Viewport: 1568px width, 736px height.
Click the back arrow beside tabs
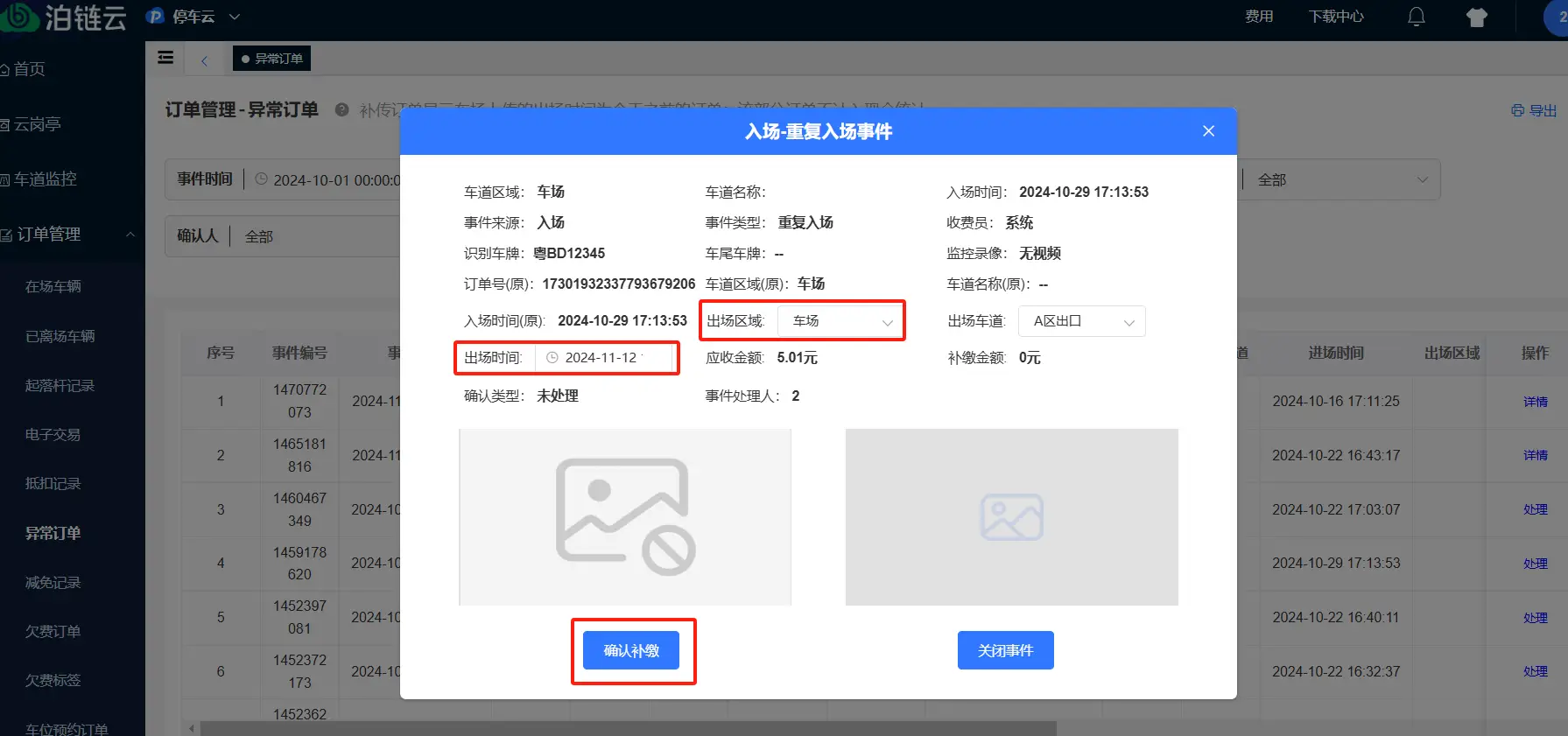[204, 60]
